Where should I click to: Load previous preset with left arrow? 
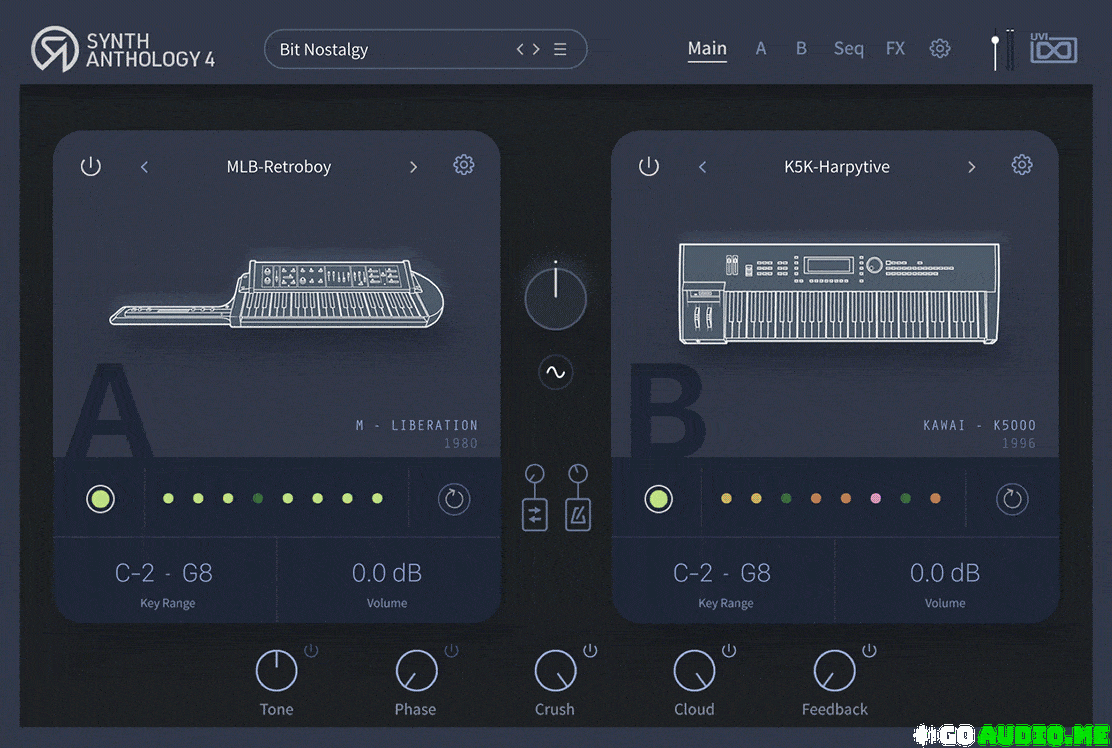coord(520,49)
